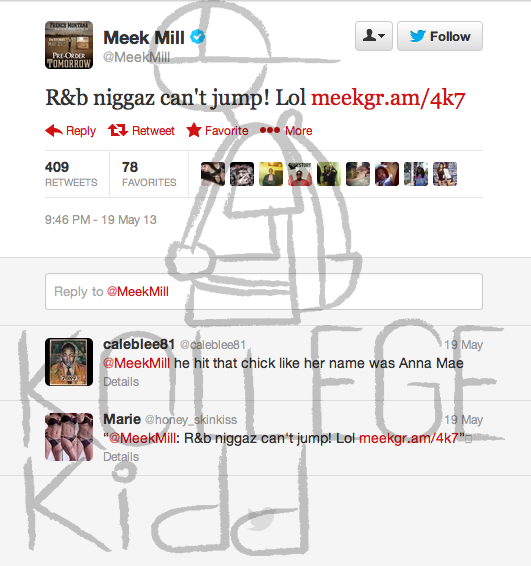Open Meek Mill's profile picture
The image size is (531, 566).
click(69, 45)
